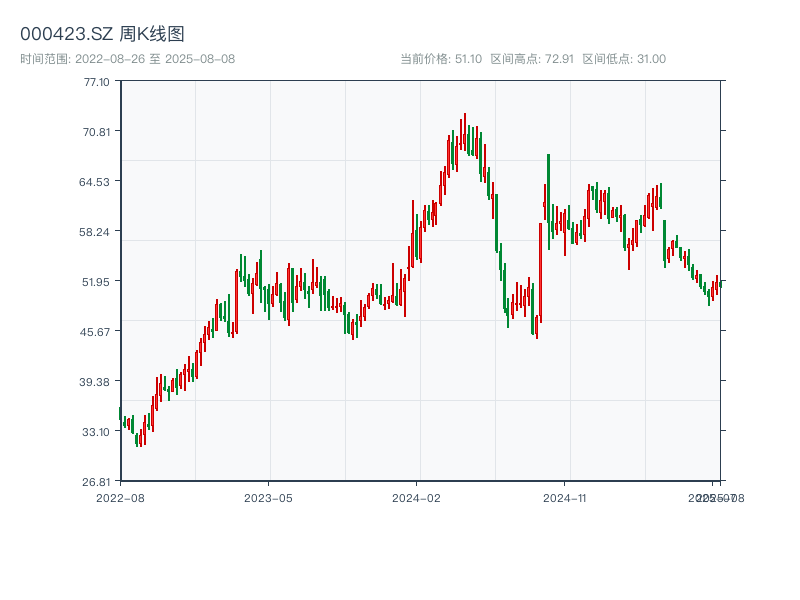
Task: Click the 33.10 y-axis price label
Action: [x=96, y=432]
